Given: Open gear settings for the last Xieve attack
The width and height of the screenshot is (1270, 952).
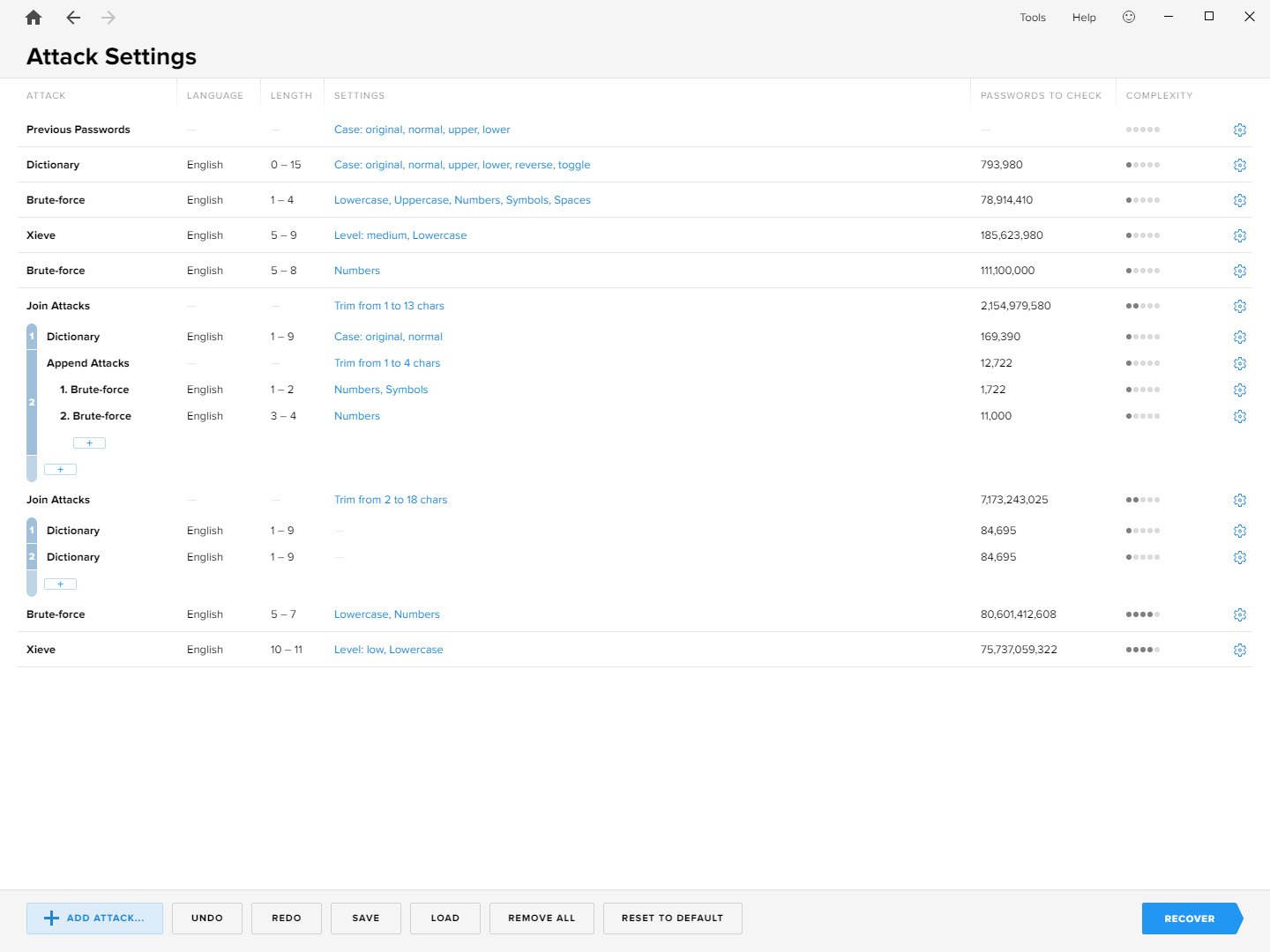Looking at the screenshot, I should tap(1240, 650).
